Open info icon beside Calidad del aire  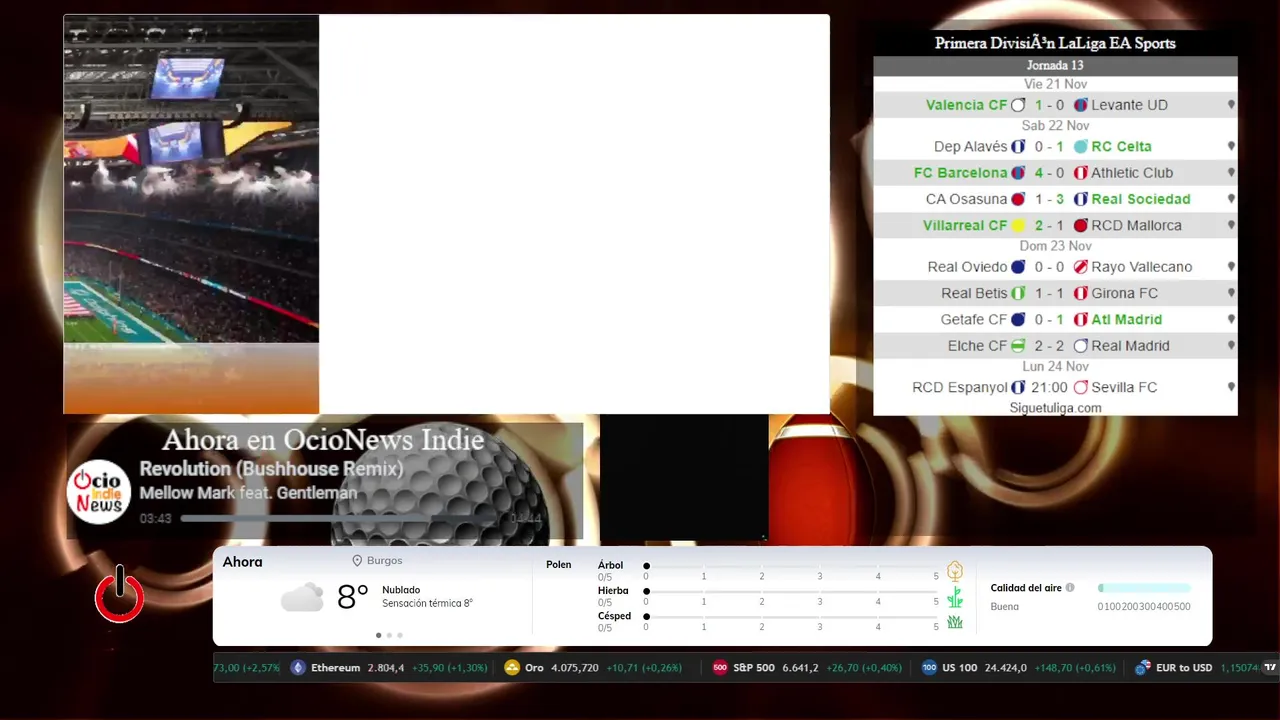point(1070,588)
